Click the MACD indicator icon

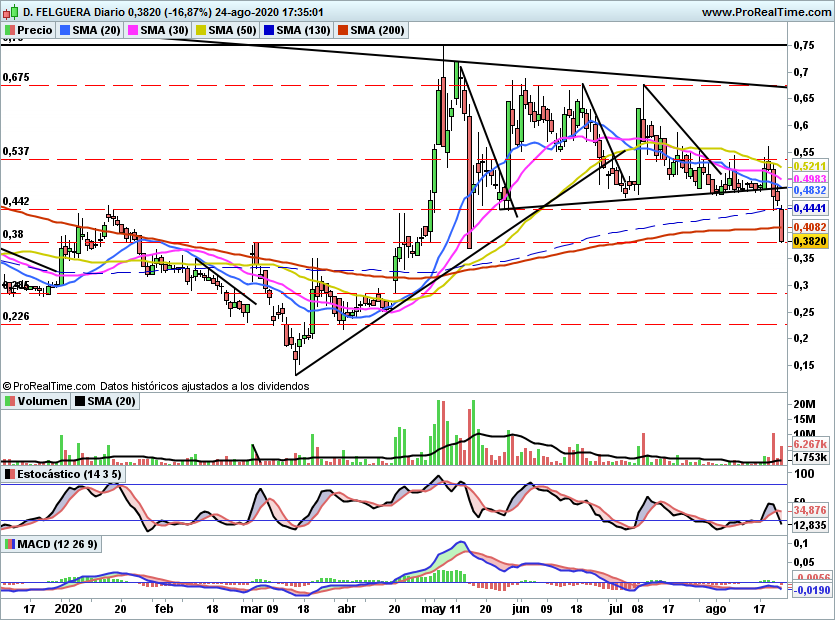[x=10, y=544]
